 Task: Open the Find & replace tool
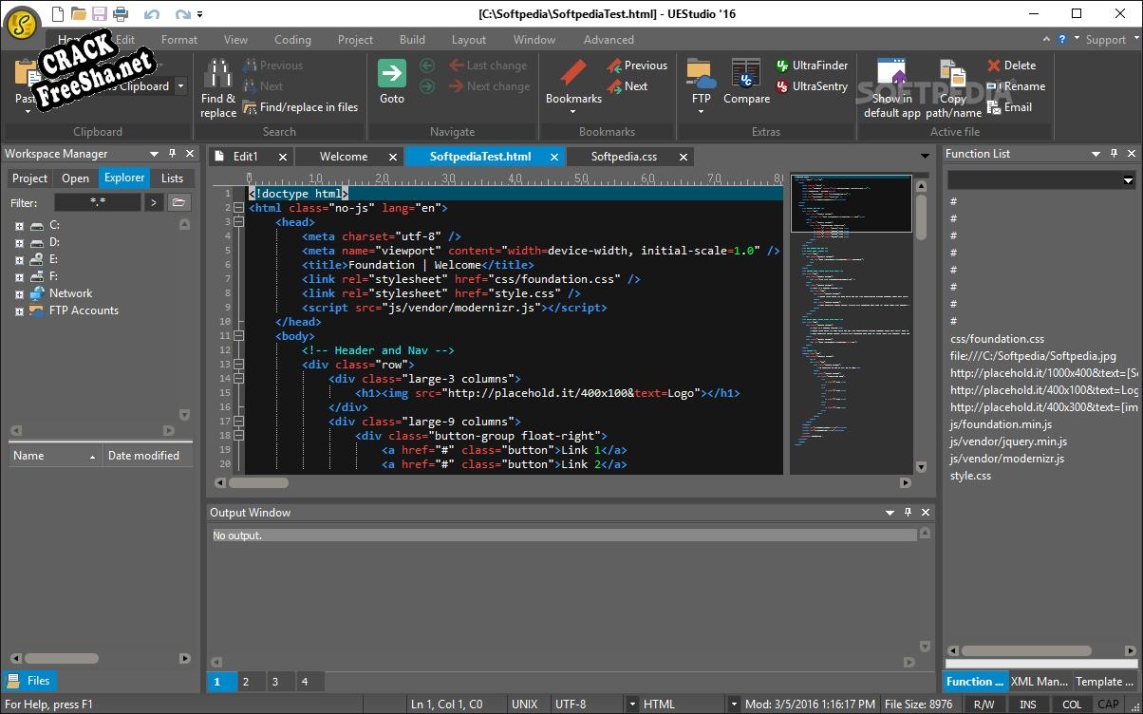point(218,78)
